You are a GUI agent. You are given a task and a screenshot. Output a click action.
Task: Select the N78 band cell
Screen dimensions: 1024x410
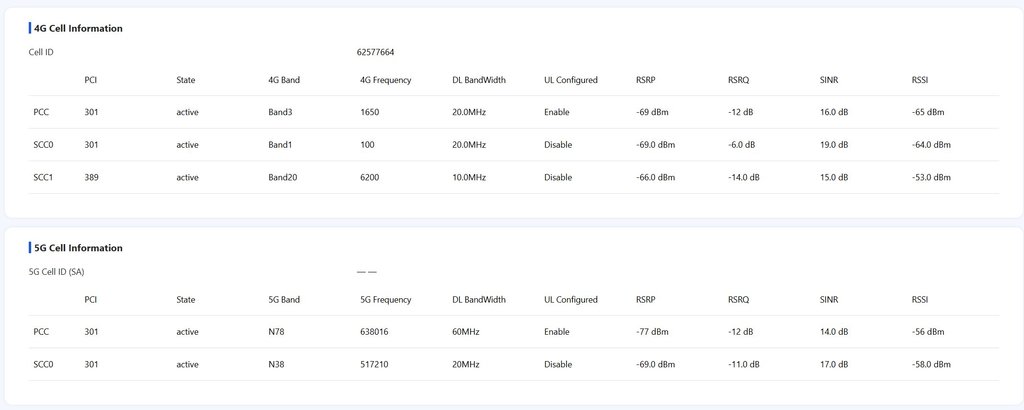[277, 332]
